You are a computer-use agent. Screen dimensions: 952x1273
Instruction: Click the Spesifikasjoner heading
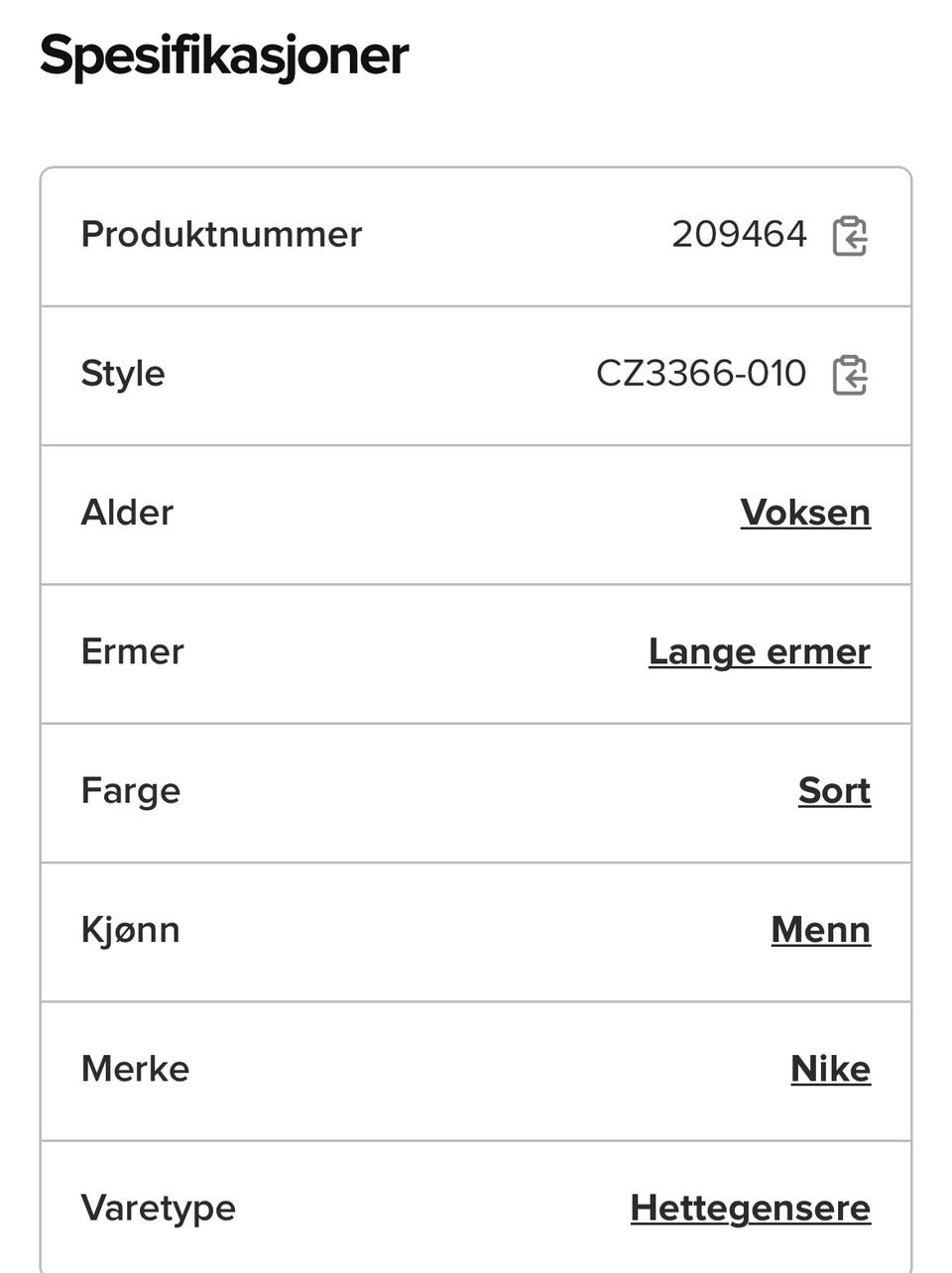224,56
